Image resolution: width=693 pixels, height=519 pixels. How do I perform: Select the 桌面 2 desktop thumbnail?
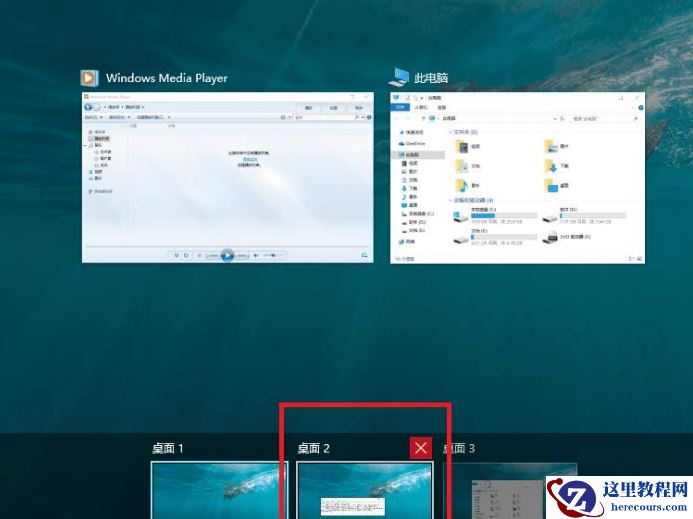pos(365,490)
